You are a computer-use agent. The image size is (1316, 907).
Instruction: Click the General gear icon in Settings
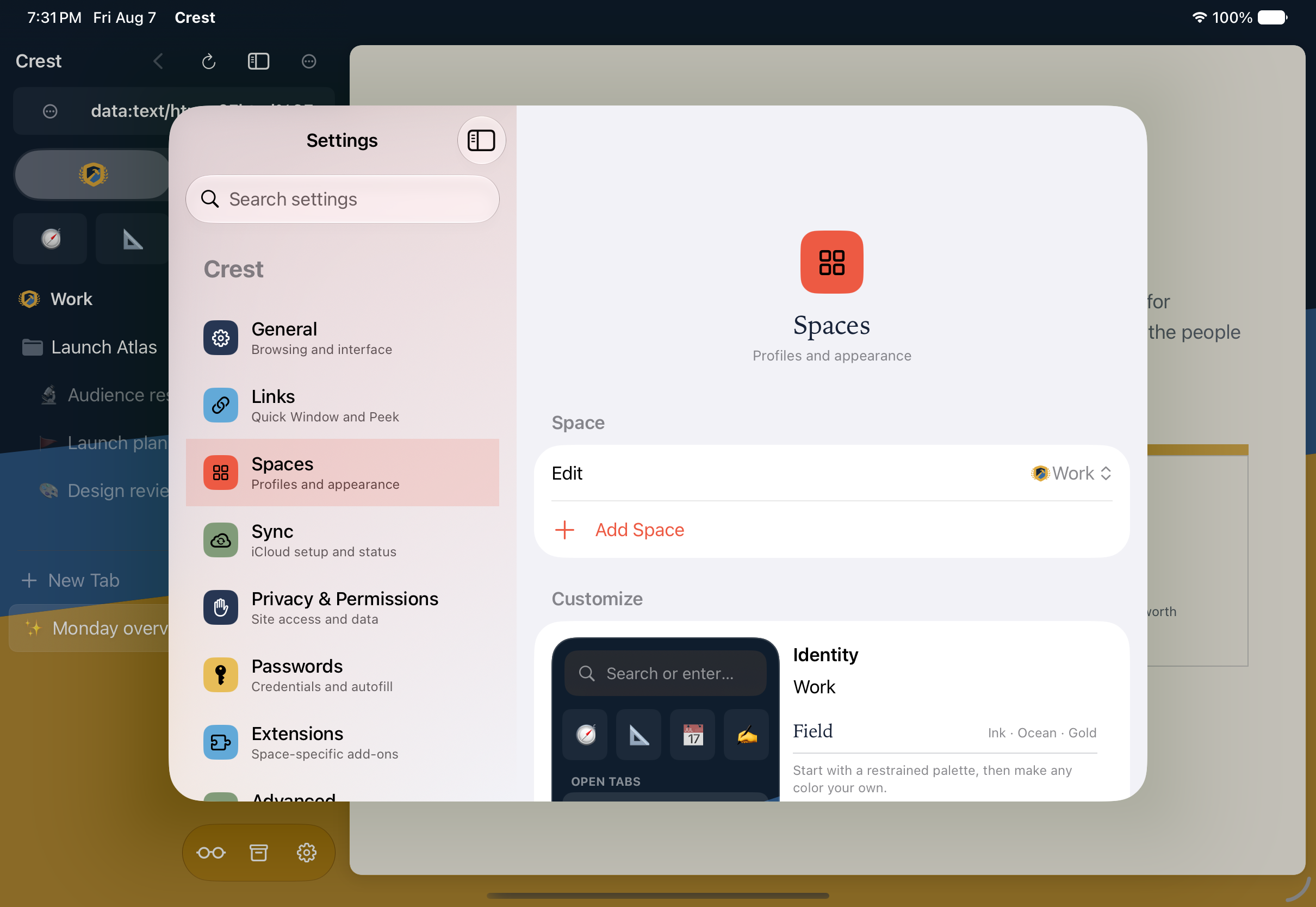(220, 338)
